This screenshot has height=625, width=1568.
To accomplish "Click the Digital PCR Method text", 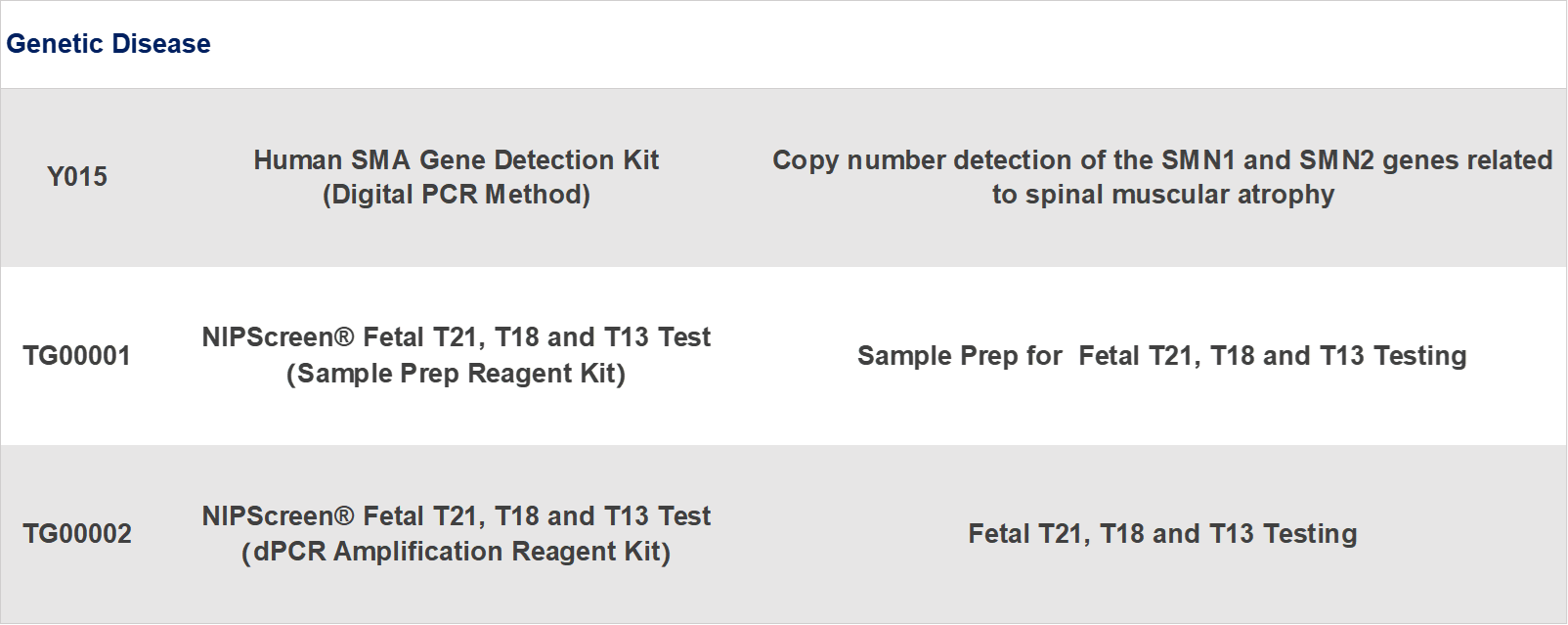I will point(457,195).
